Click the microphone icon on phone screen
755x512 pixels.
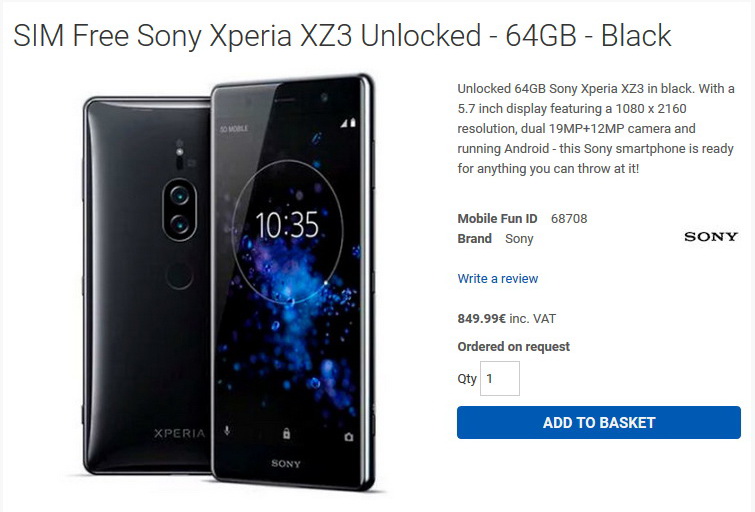click(x=227, y=430)
